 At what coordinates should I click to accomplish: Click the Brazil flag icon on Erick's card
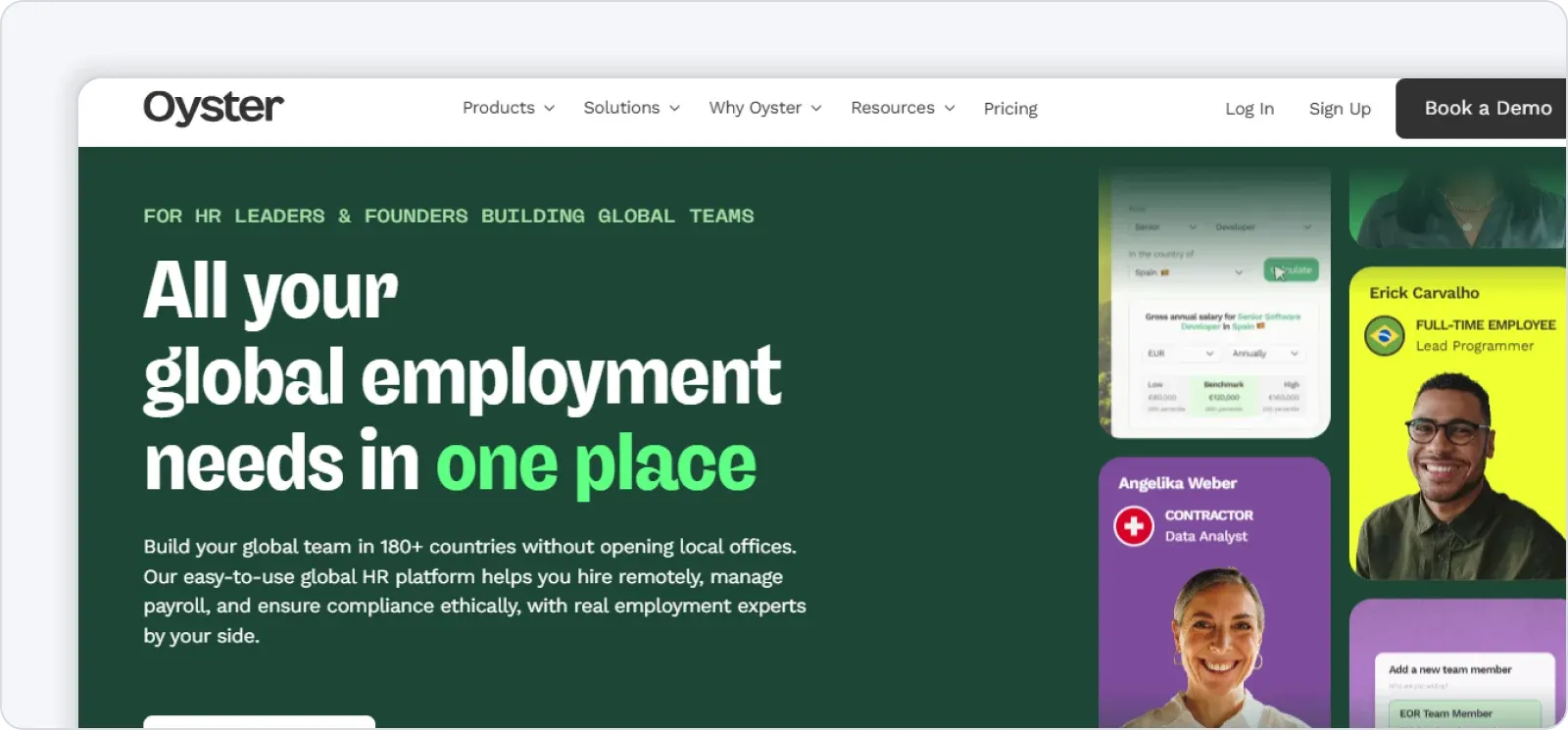pyautogui.click(x=1385, y=336)
